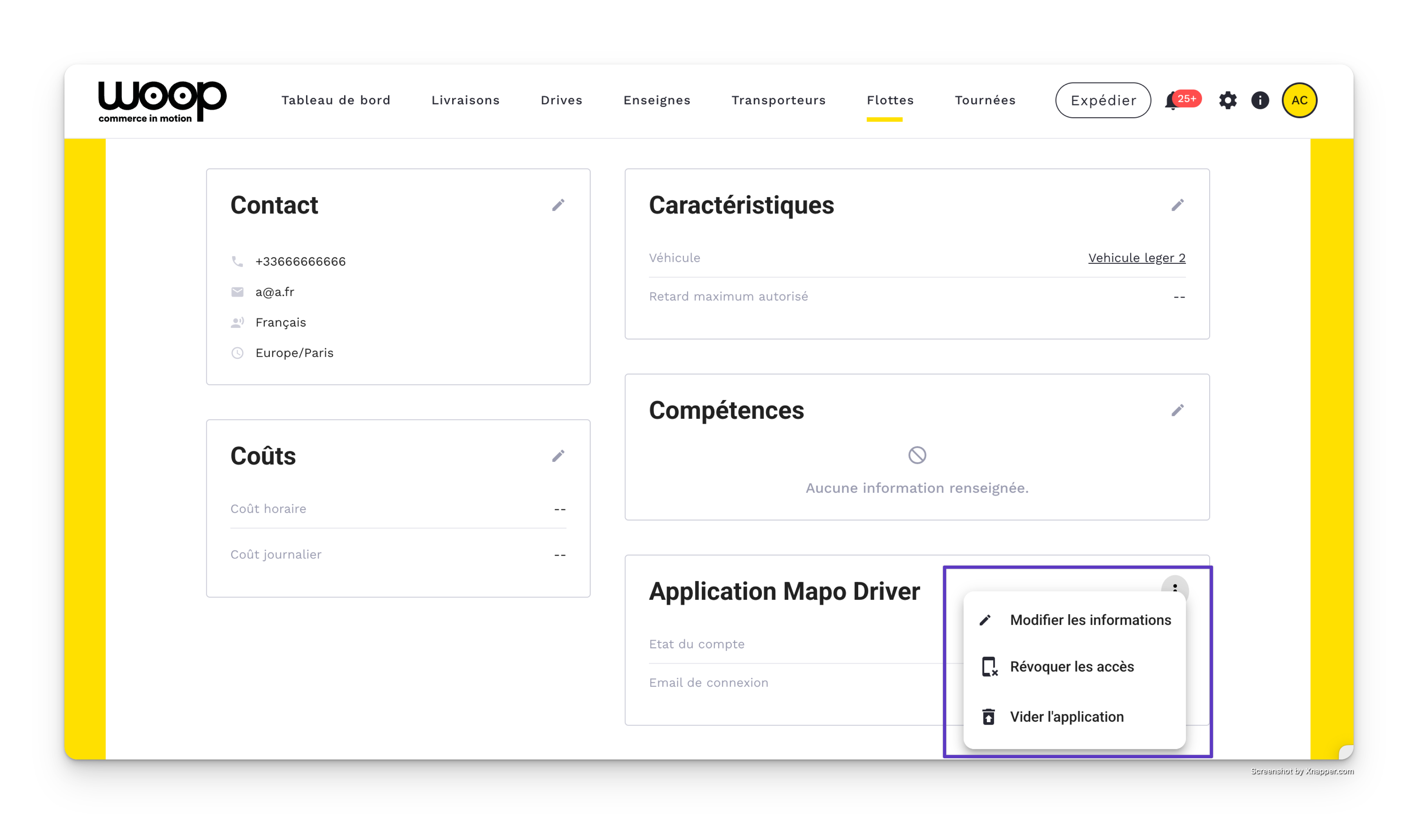This screenshot has height=840, width=1418.
Task: Click the empty-state icon in Compétences
Action: [917, 455]
